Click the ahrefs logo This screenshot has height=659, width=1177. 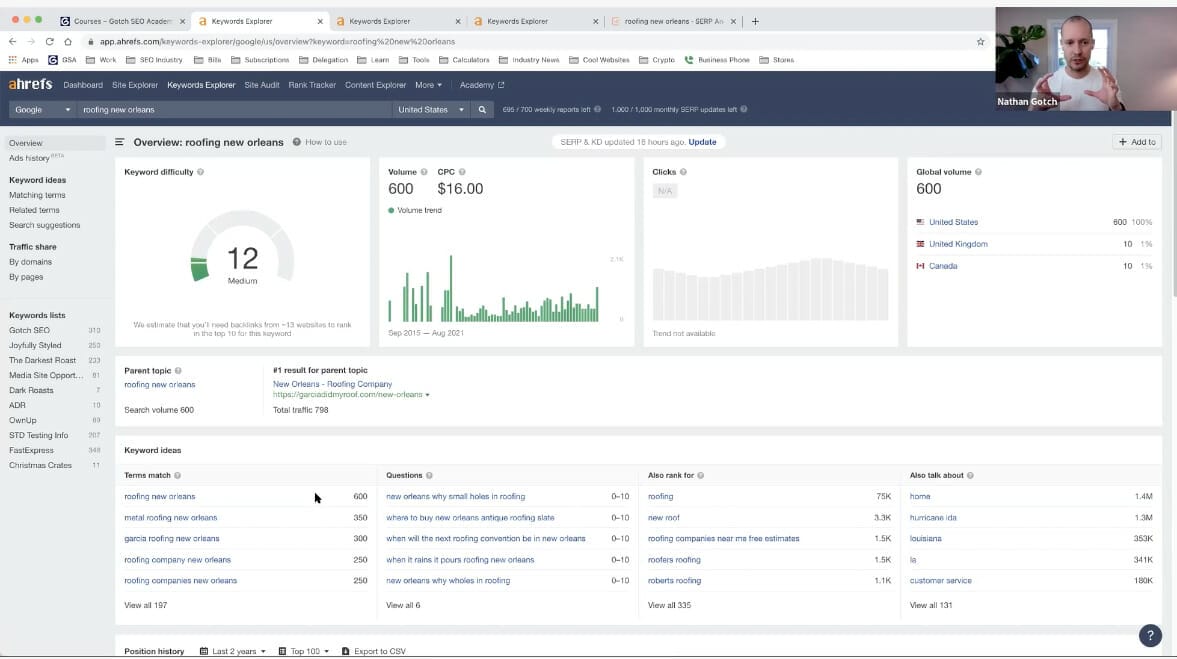pyautogui.click(x=30, y=85)
